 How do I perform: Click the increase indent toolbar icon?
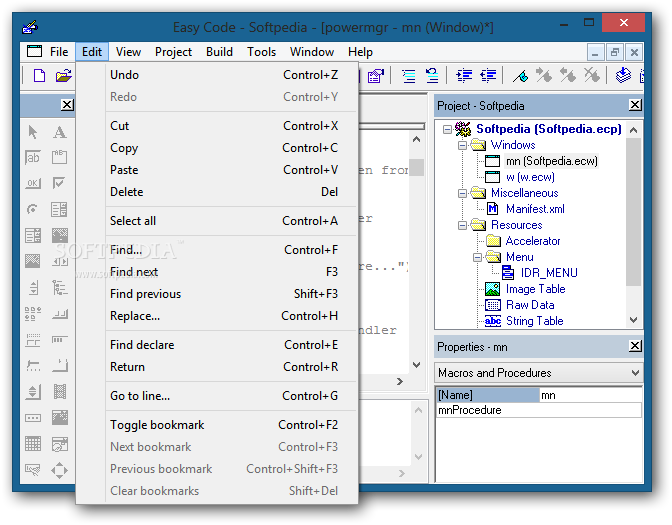(464, 76)
